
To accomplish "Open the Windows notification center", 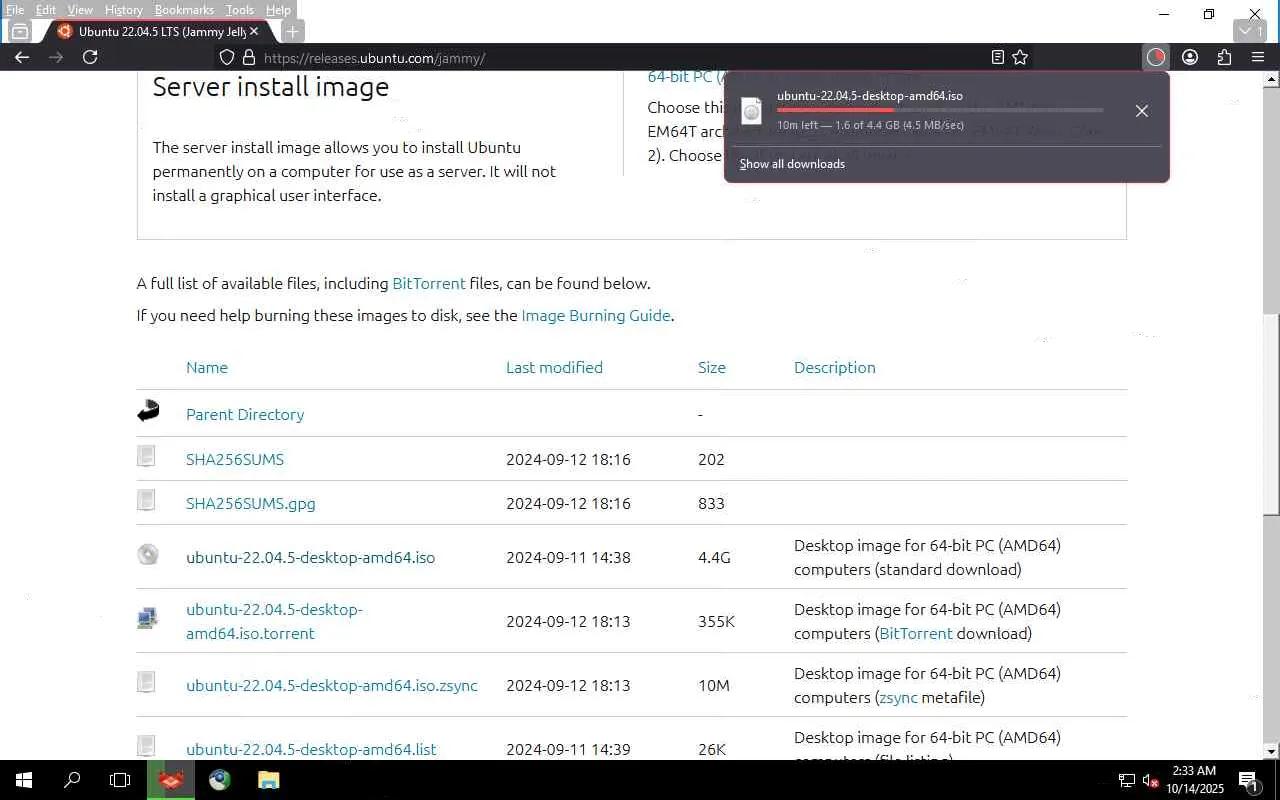I will 1247,780.
